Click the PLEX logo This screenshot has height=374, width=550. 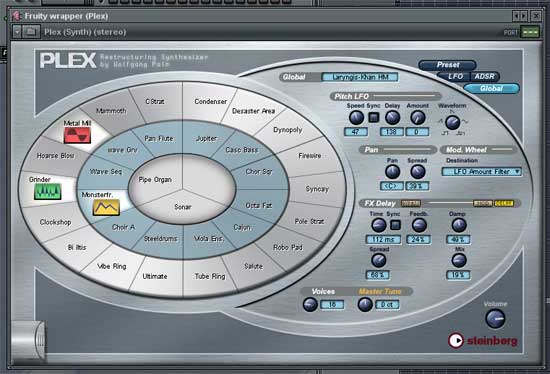68,60
